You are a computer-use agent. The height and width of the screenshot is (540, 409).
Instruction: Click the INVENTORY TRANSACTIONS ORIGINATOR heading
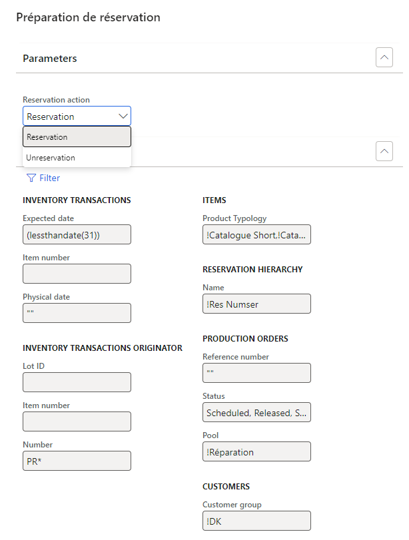tap(103, 348)
